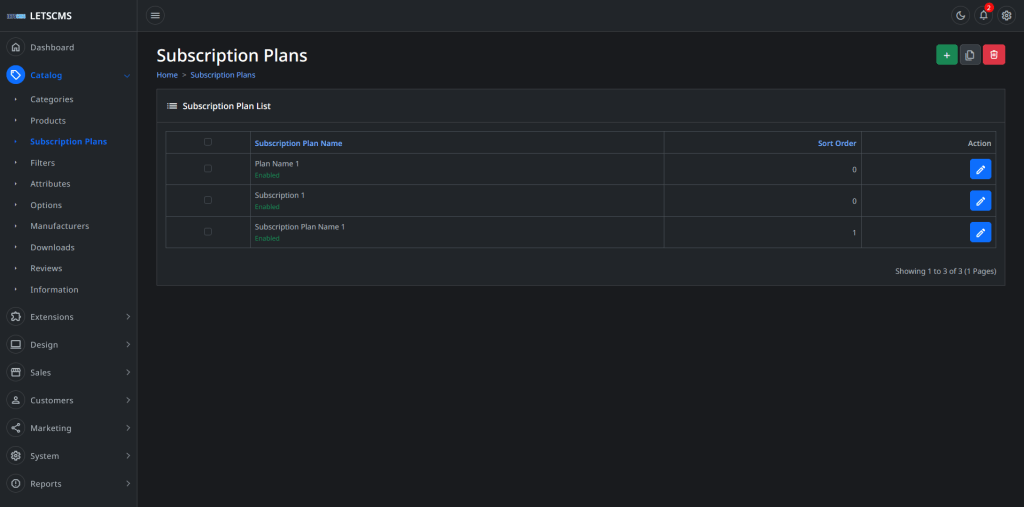
Task: Click the Catalog tag icon
Action: (x=16, y=75)
